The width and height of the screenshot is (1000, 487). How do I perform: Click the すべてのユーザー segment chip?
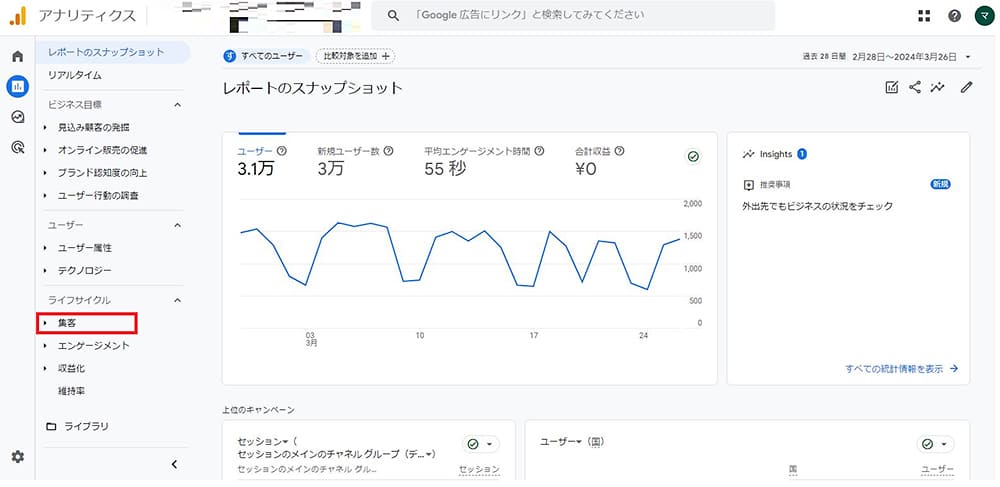point(266,56)
